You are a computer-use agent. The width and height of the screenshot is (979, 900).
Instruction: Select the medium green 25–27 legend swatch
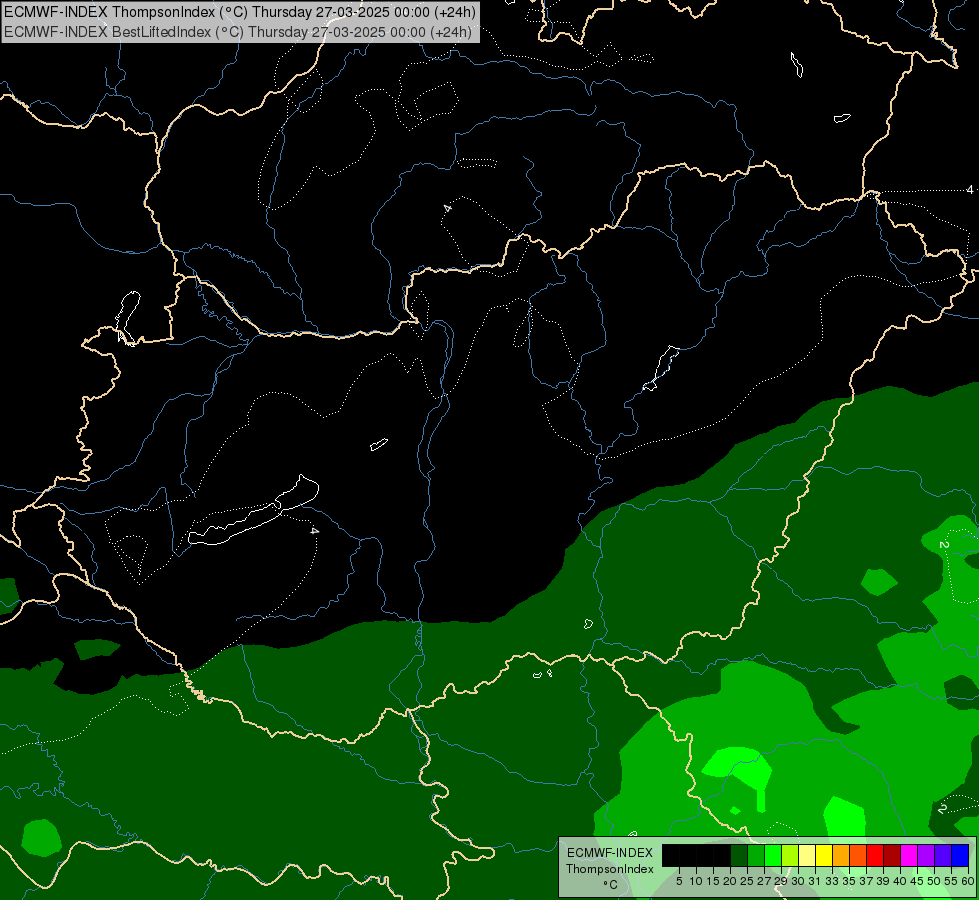[756, 855]
